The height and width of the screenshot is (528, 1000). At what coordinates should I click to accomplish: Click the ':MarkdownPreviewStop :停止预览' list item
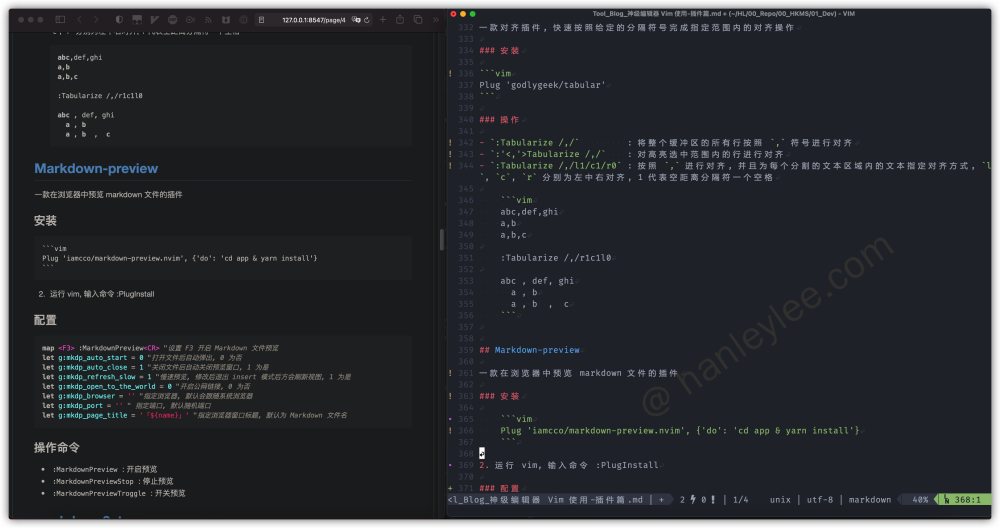tap(113, 481)
